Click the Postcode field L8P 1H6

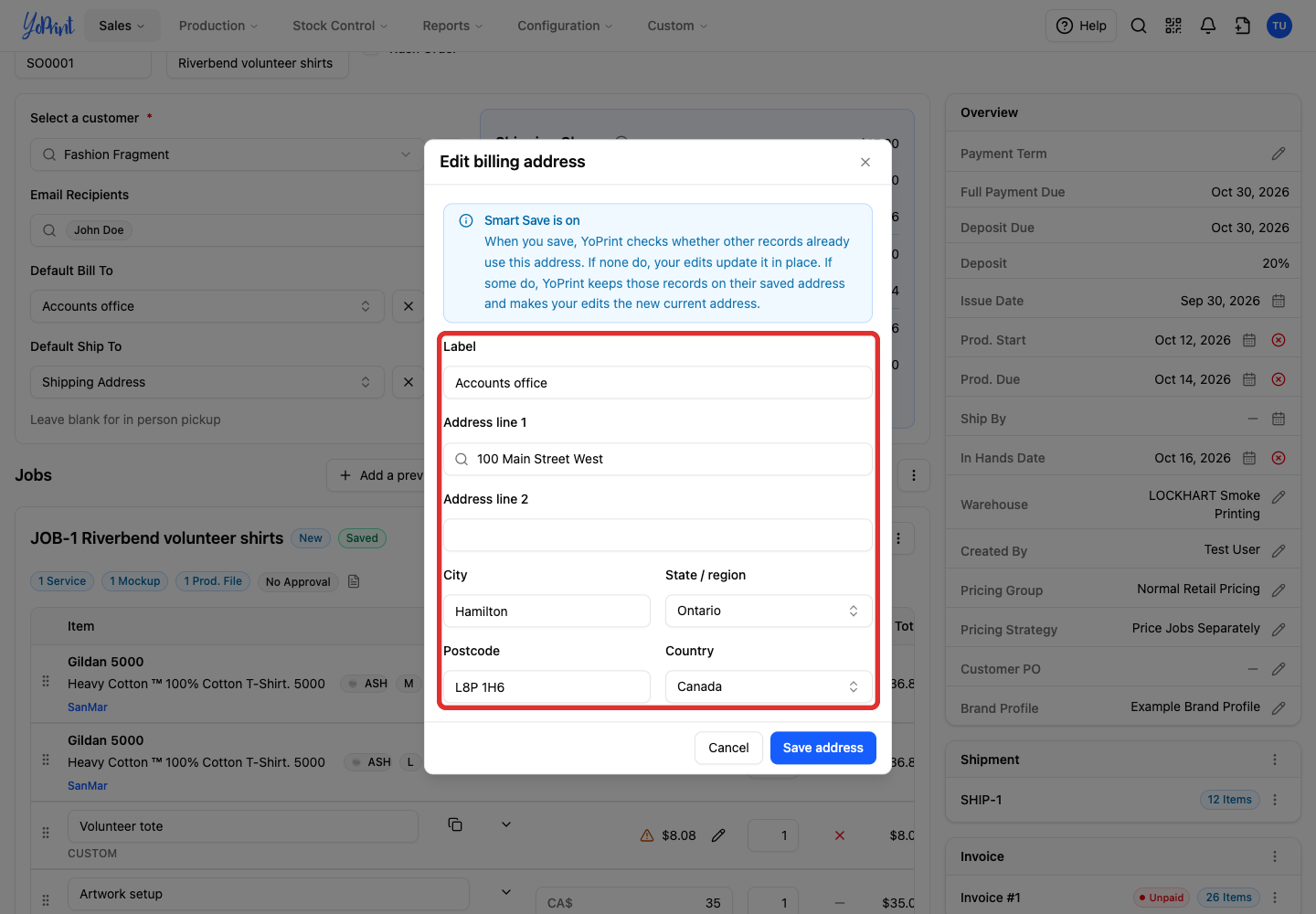click(547, 686)
